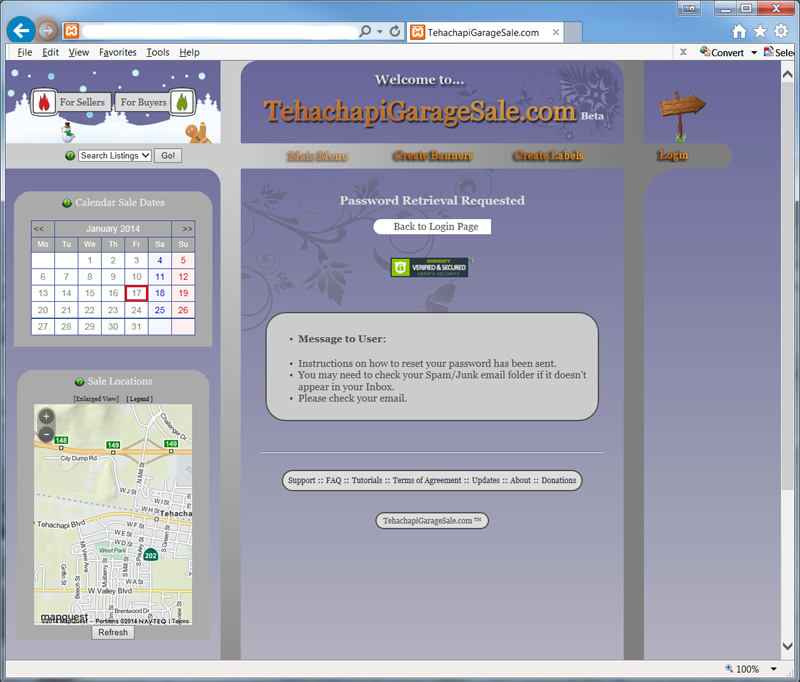Open the Favorites star icon

tap(760, 32)
